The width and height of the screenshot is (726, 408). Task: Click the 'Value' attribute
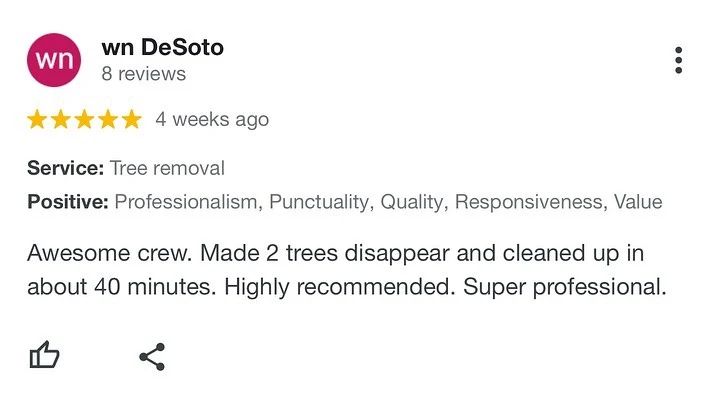pos(638,202)
